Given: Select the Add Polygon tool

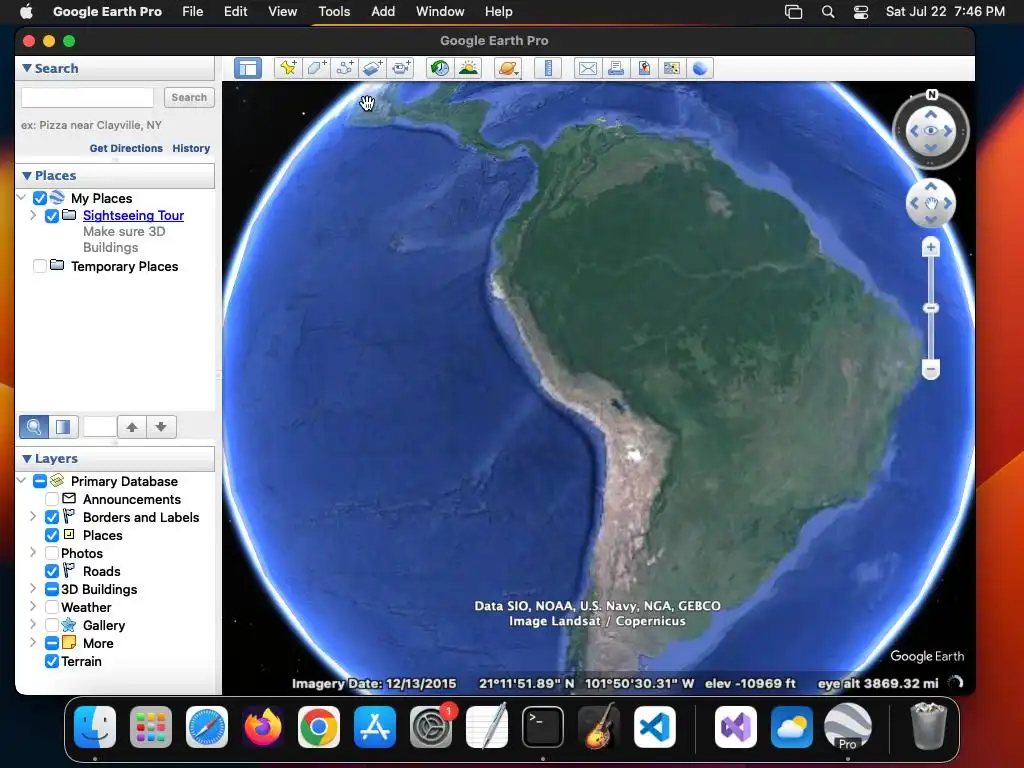Looking at the screenshot, I should click(317, 68).
